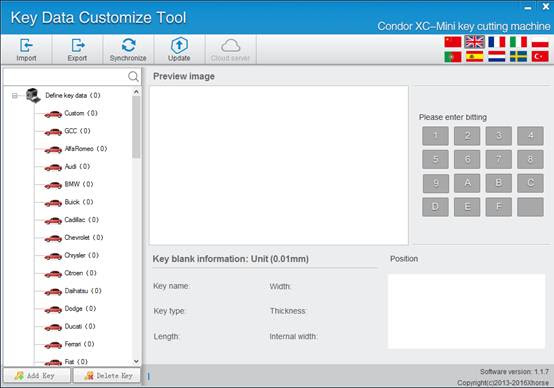Click inside the Position text box
The width and height of the screenshot is (554, 388).
point(466,311)
